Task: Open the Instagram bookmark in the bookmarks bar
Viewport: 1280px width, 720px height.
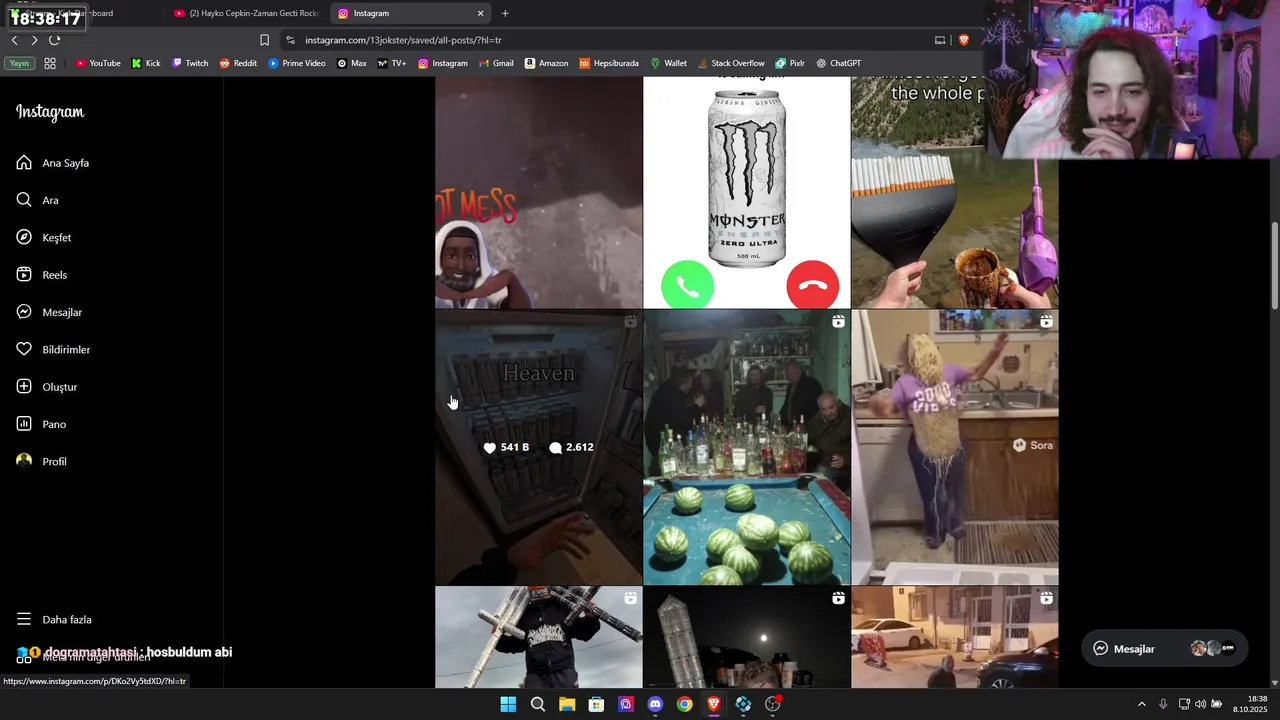Action: pyautogui.click(x=443, y=63)
